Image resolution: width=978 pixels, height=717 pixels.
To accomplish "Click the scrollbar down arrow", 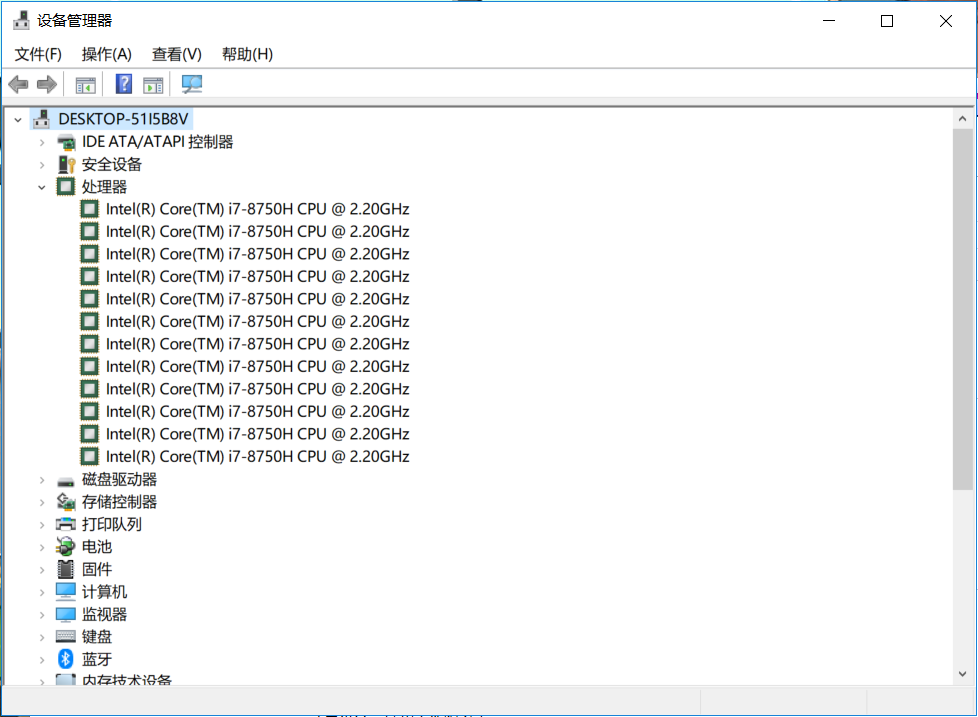I will coord(962,674).
